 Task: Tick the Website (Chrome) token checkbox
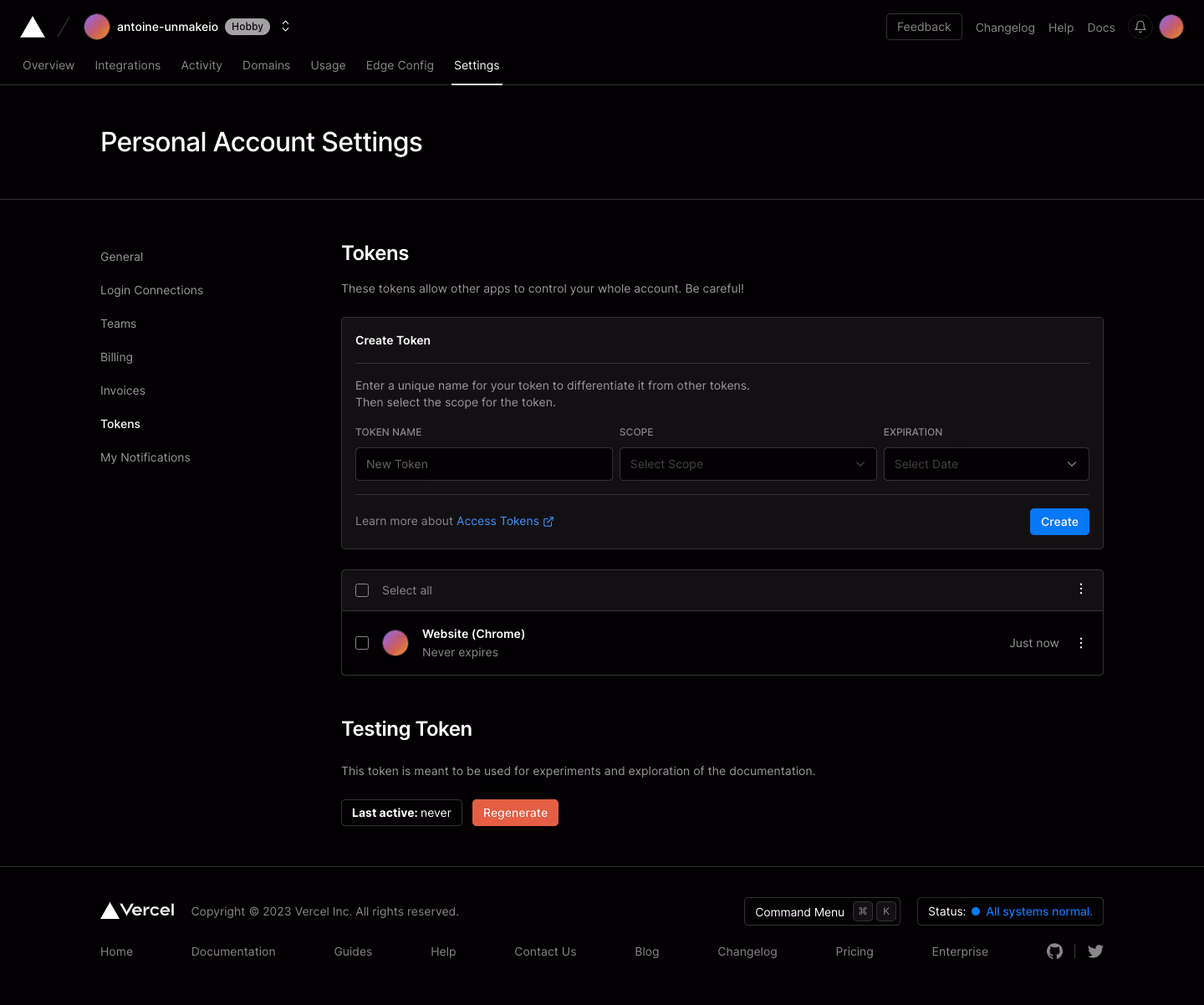coord(362,643)
